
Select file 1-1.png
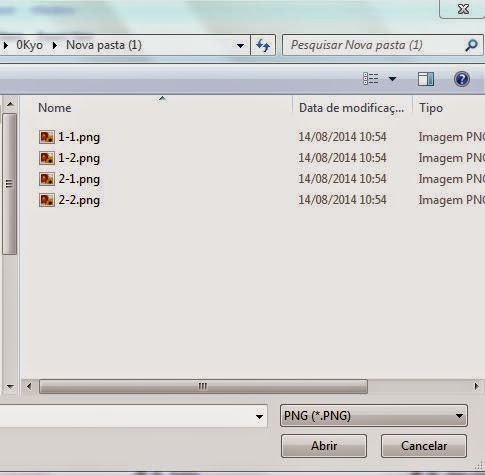click(79, 137)
